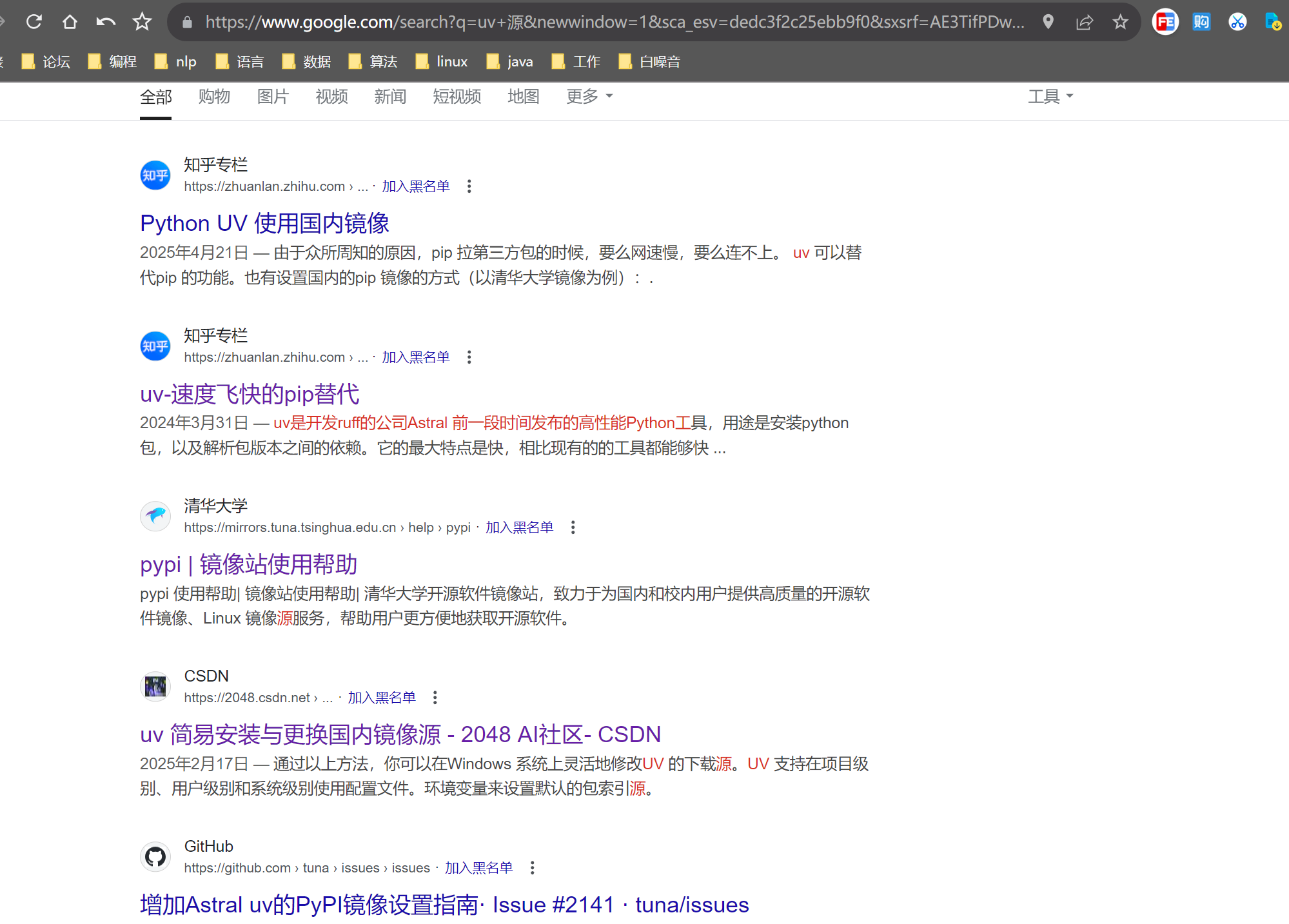Open the FE extension in the toolbar
This screenshot has width=1289, height=924.
[x=1165, y=21]
